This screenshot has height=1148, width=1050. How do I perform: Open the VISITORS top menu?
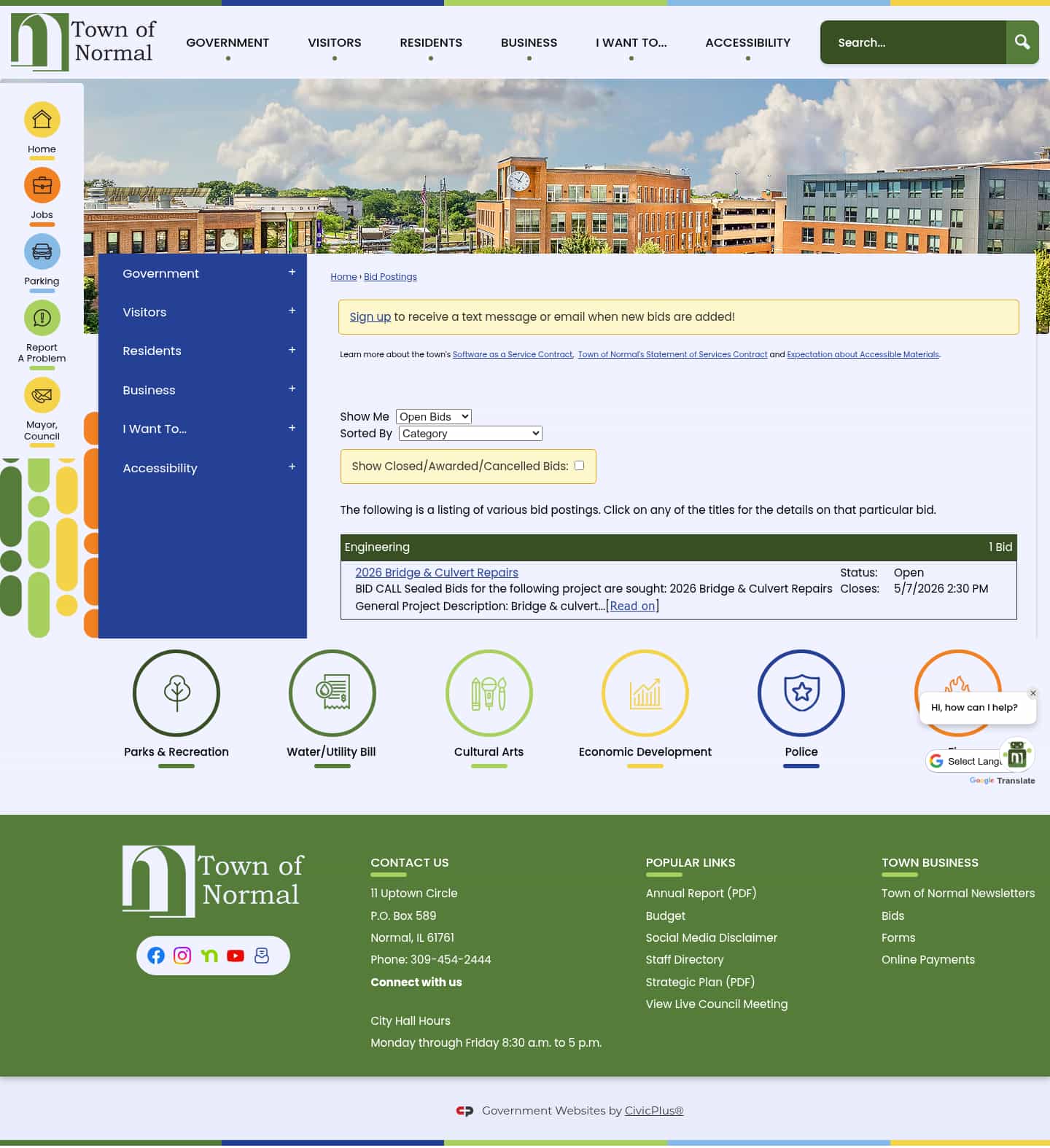(335, 42)
